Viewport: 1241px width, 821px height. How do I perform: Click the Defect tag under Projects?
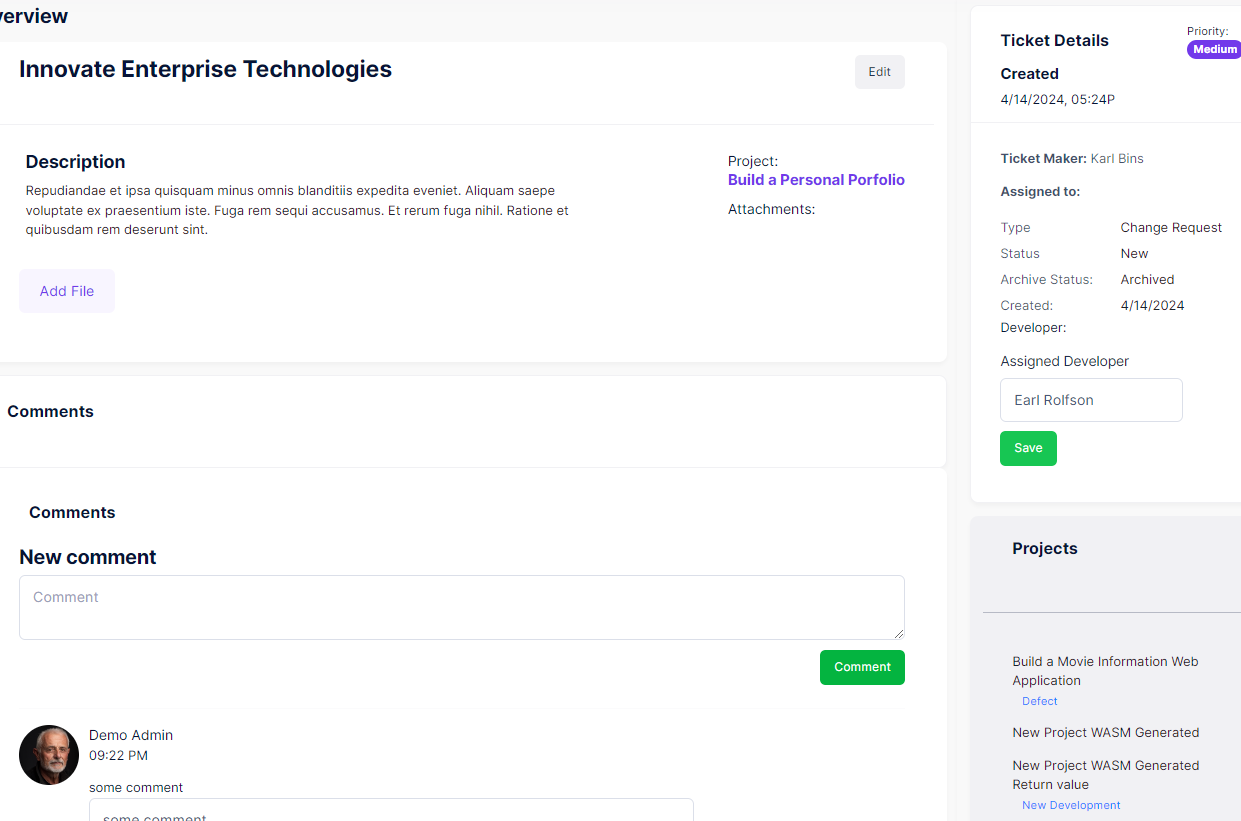1040,701
